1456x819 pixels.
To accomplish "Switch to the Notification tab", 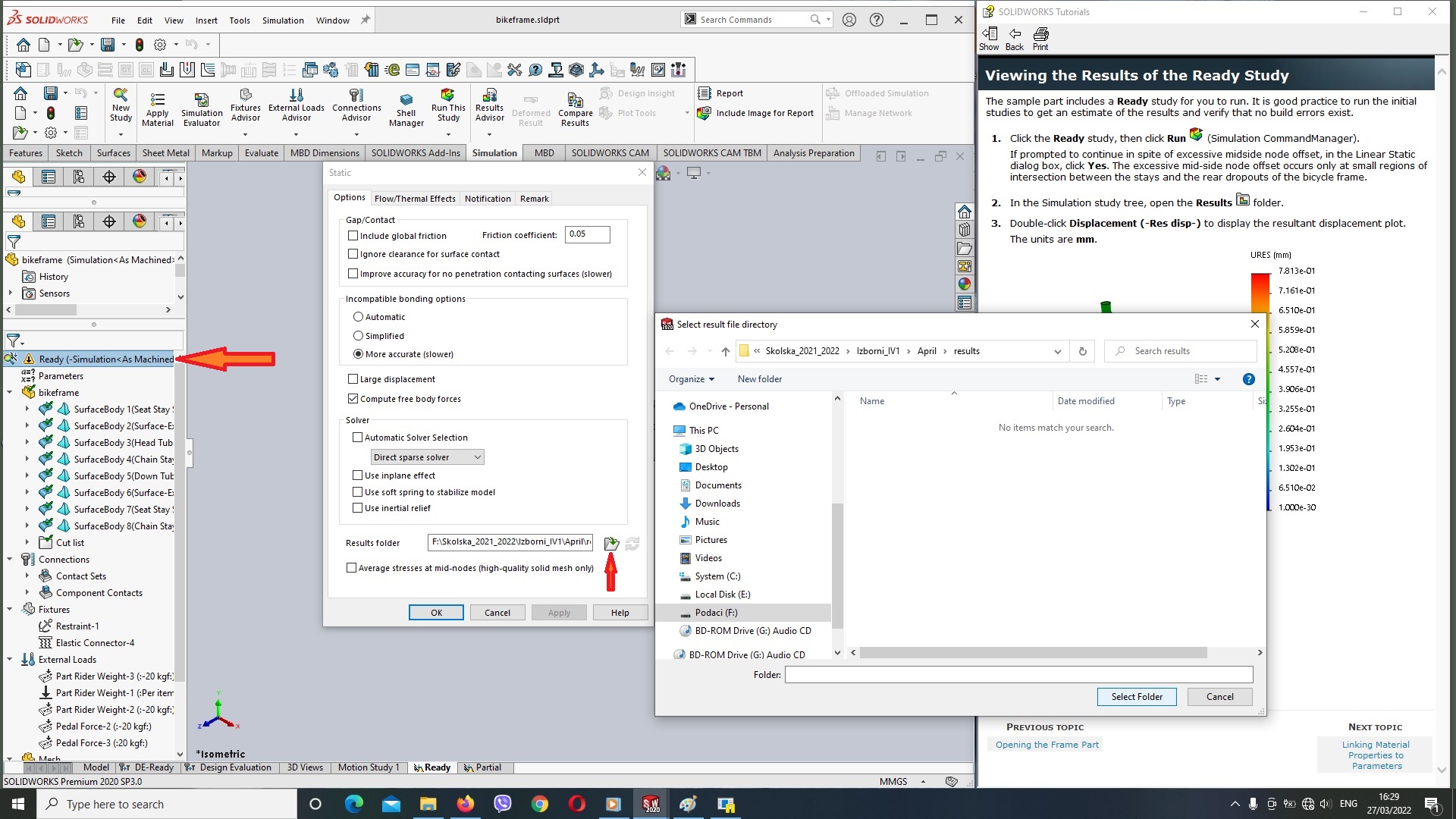I will [488, 199].
